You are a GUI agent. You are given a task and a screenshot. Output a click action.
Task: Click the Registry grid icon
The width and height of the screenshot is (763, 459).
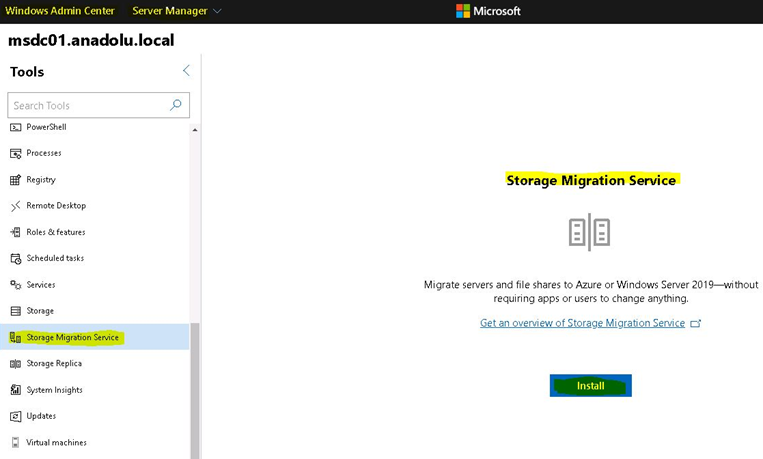pos(16,180)
